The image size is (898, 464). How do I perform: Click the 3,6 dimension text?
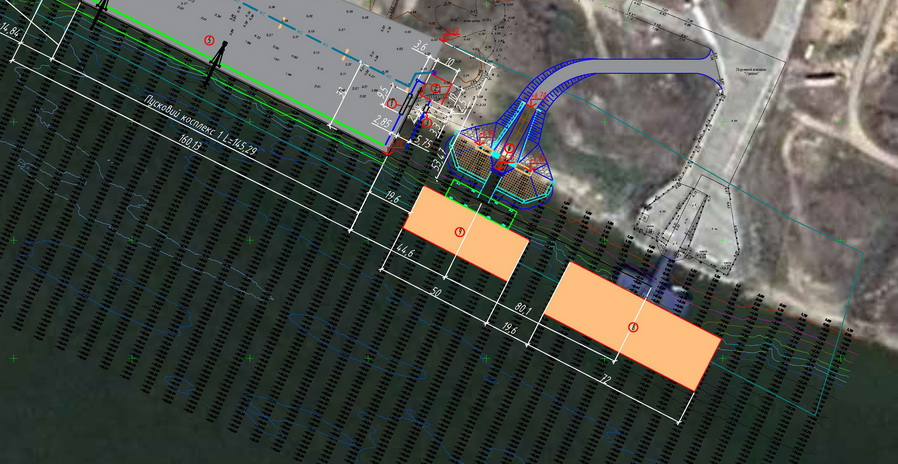420,47
